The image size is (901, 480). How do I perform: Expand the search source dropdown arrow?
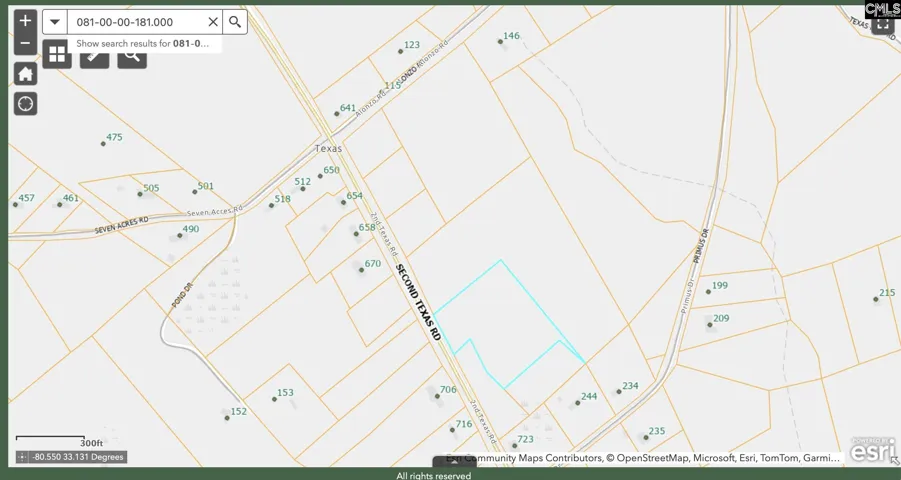[x=55, y=22]
